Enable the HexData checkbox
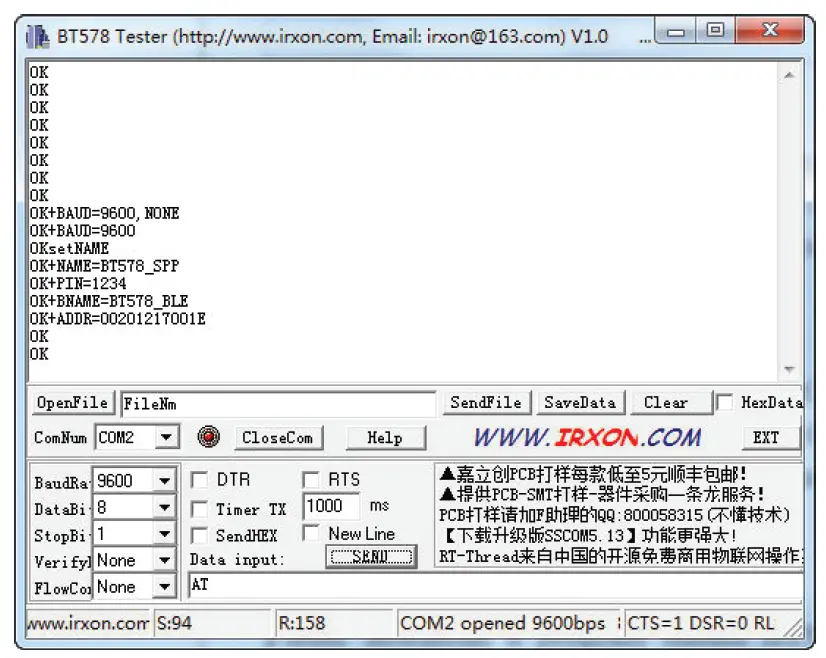The image size is (826, 658). 725,402
